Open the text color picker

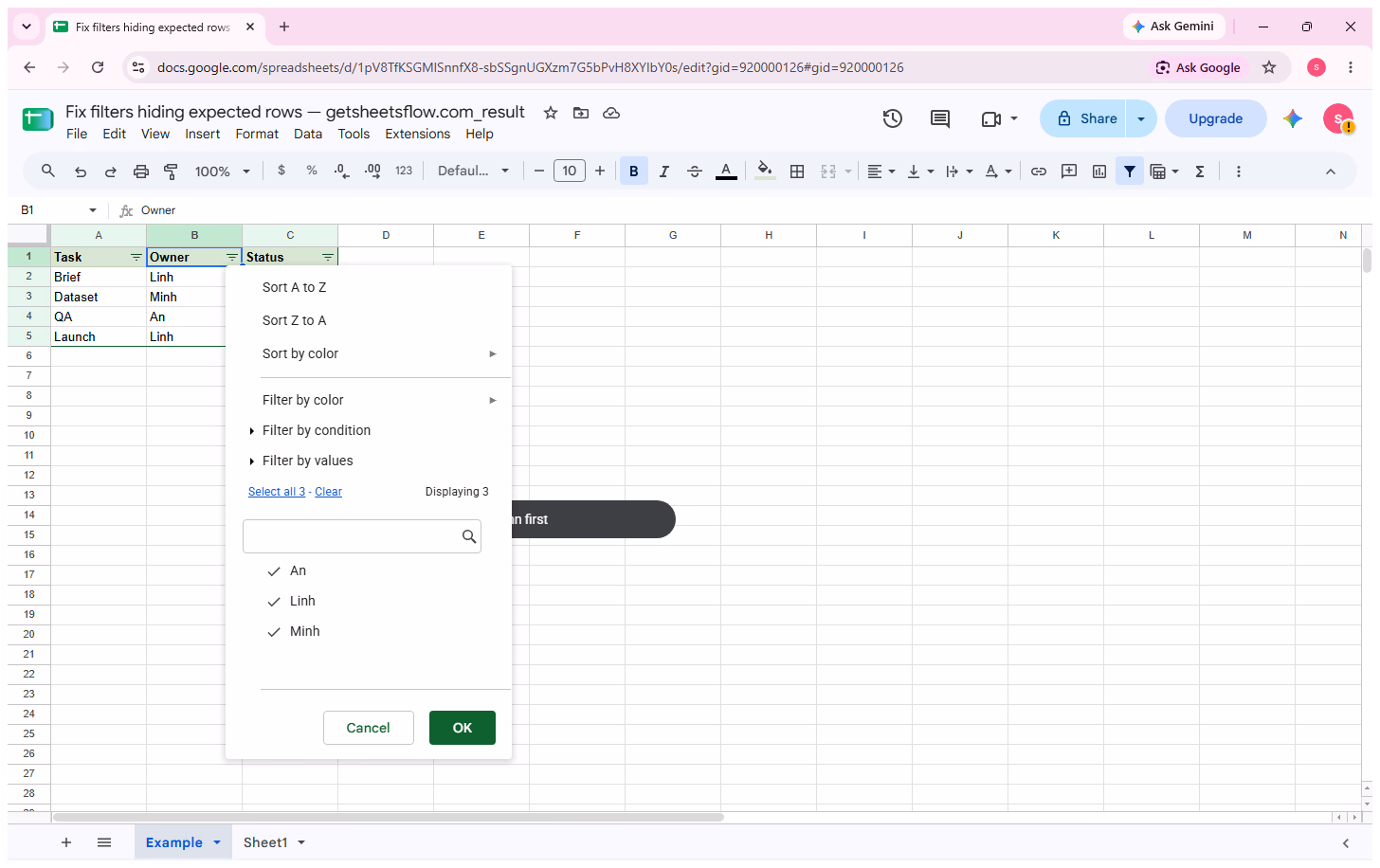[726, 172]
